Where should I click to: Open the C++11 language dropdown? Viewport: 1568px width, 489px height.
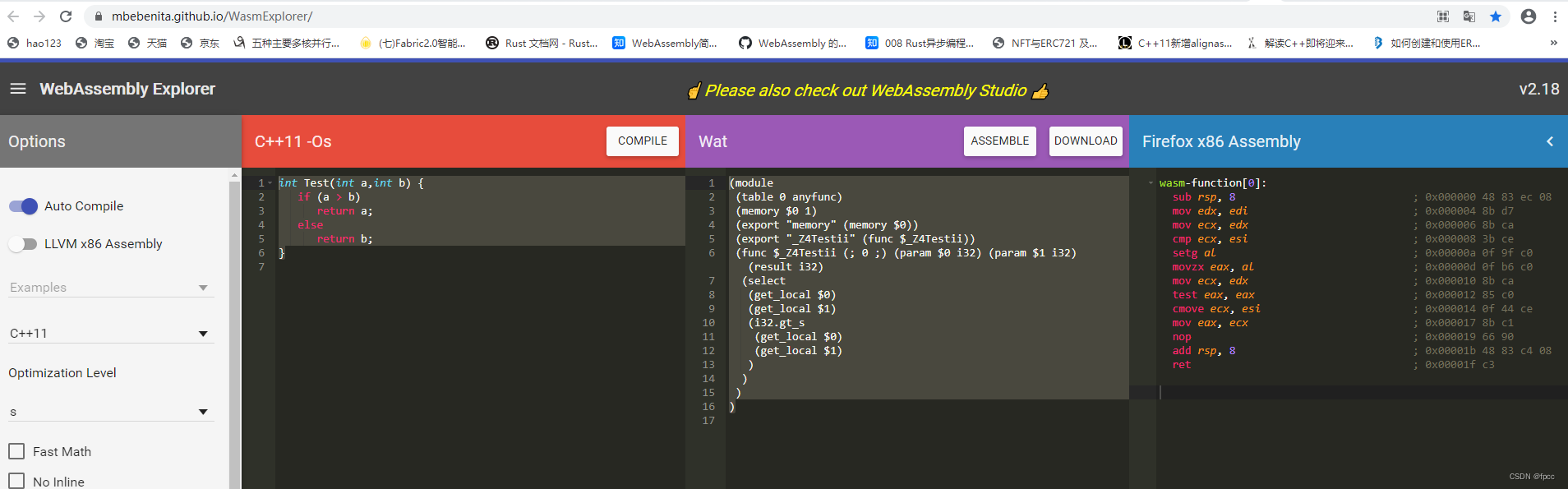(111, 333)
